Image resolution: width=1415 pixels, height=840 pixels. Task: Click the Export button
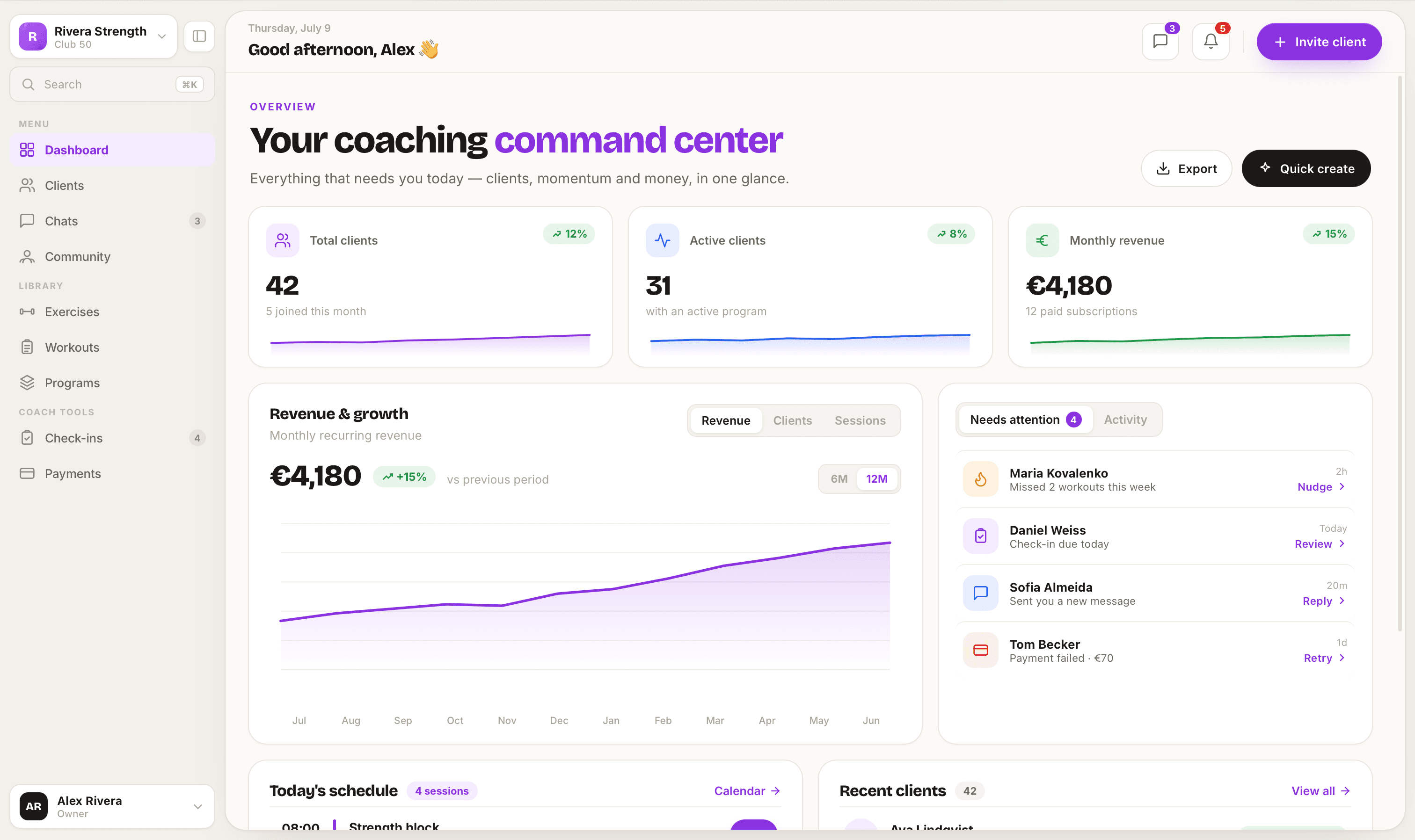[x=1186, y=169]
